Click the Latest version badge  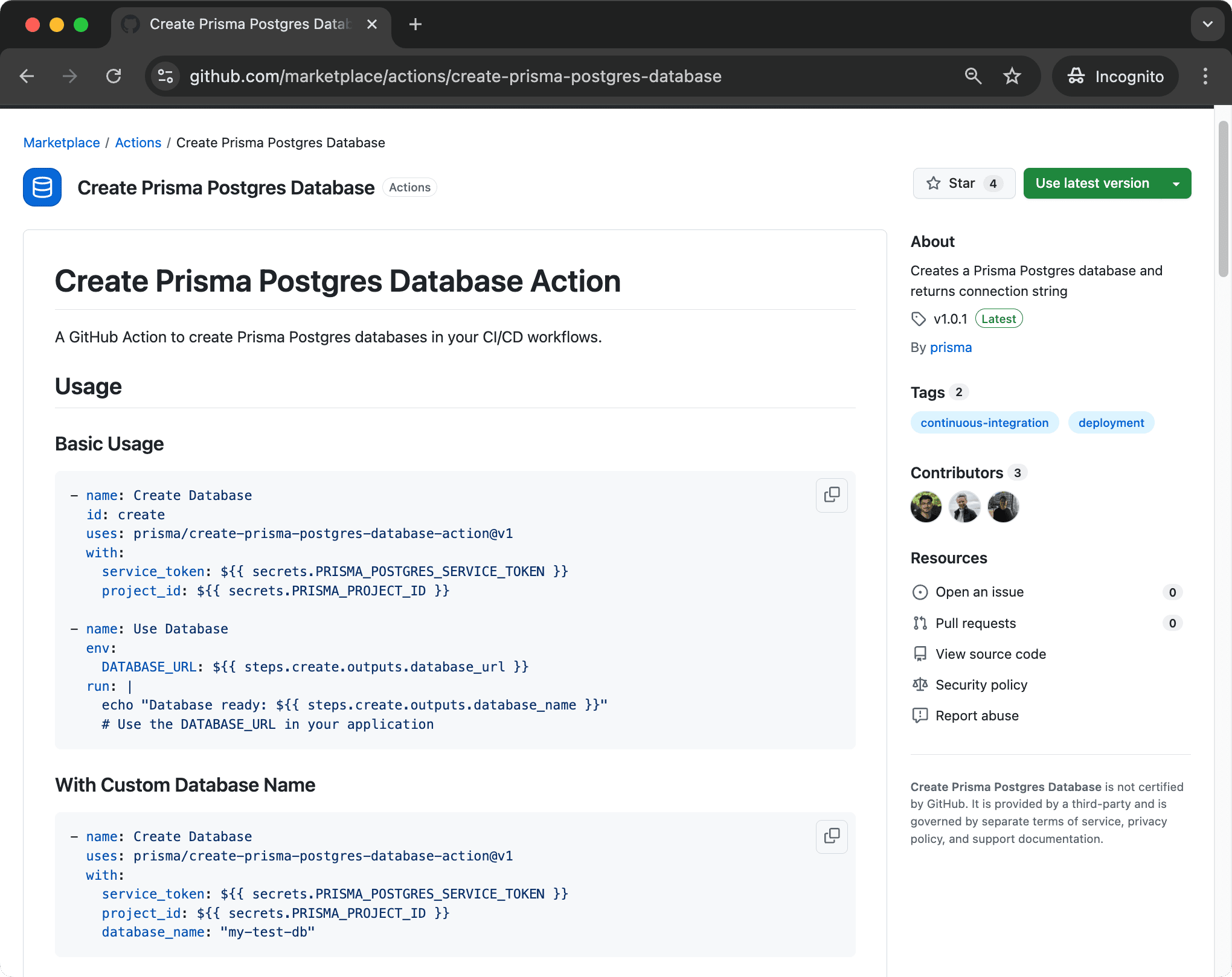[998, 318]
